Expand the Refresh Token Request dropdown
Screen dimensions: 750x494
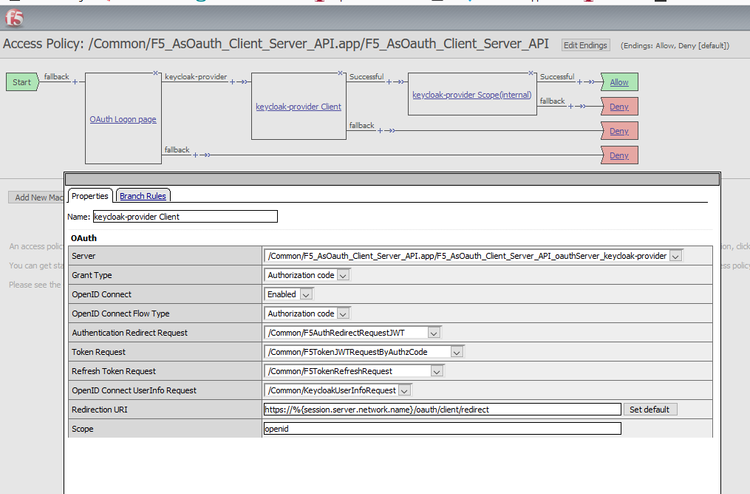pyautogui.click(x=438, y=371)
